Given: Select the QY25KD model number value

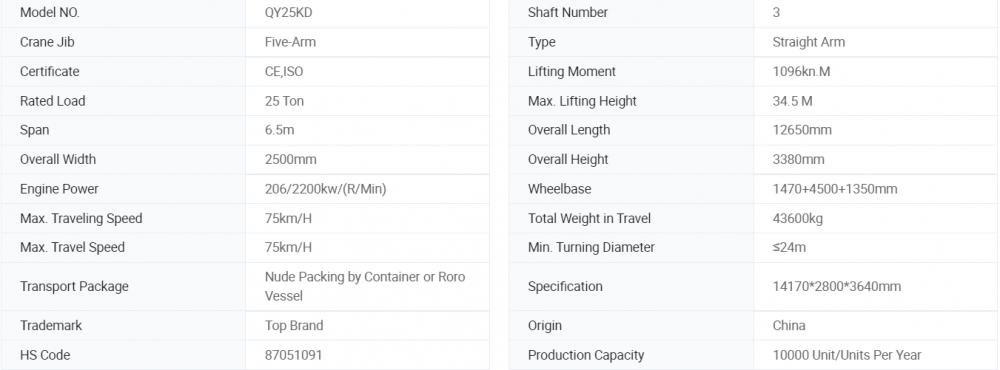Looking at the screenshot, I should coord(288,12).
